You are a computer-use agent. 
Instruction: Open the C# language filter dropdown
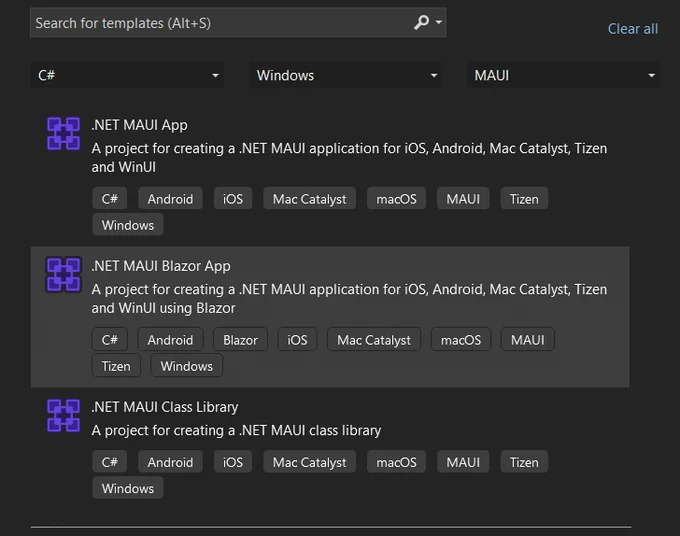(x=127, y=75)
